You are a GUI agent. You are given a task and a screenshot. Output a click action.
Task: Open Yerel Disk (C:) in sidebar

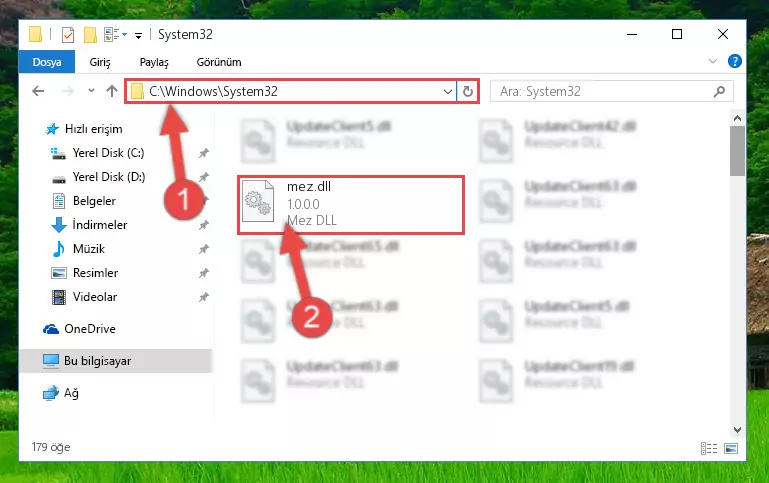108,153
